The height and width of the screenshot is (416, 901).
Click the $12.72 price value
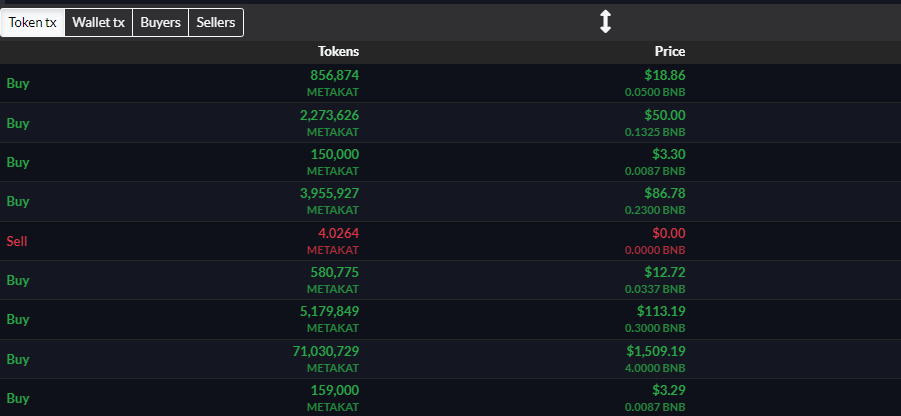click(x=665, y=272)
